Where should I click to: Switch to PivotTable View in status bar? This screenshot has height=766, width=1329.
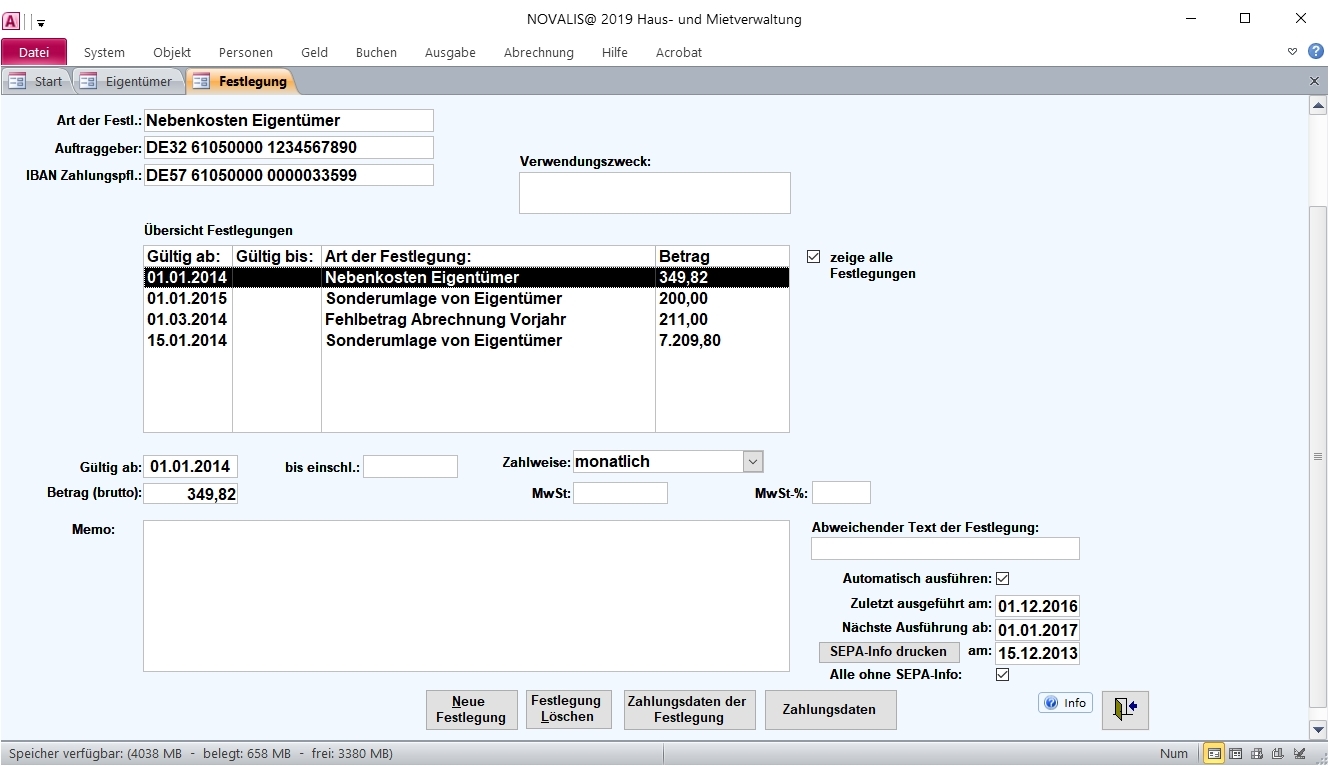pos(1257,754)
